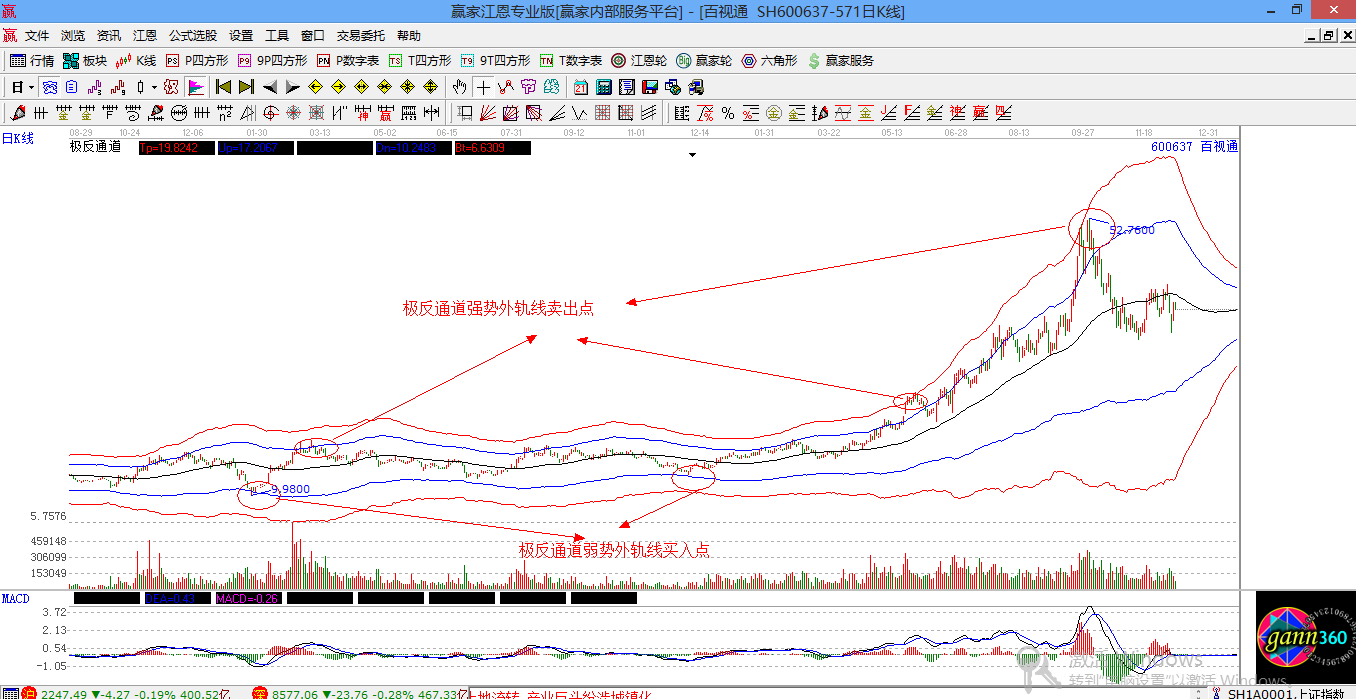Screen dimensions: 1356x699
Task: Open the 公式选股 menu
Action: (193, 36)
